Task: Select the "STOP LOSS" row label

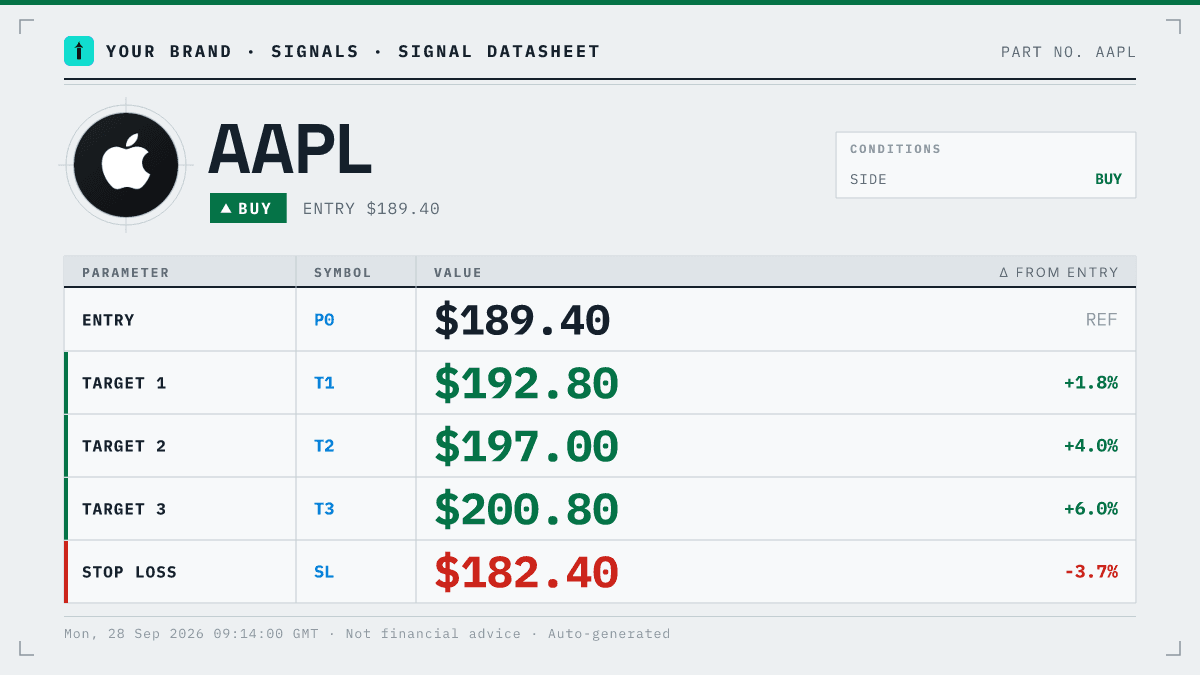Action: tap(129, 572)
